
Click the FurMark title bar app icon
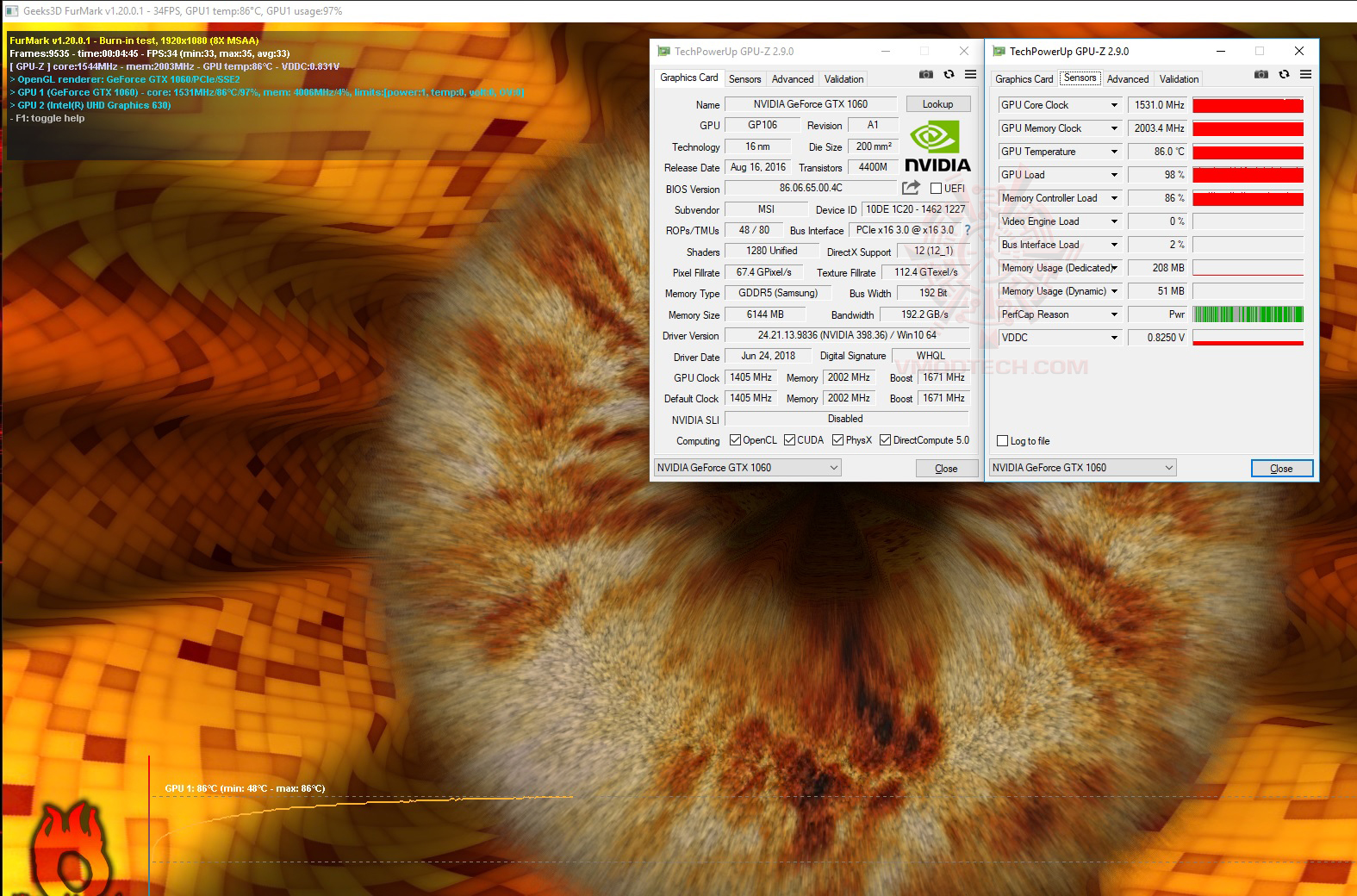tap(12, 11)
